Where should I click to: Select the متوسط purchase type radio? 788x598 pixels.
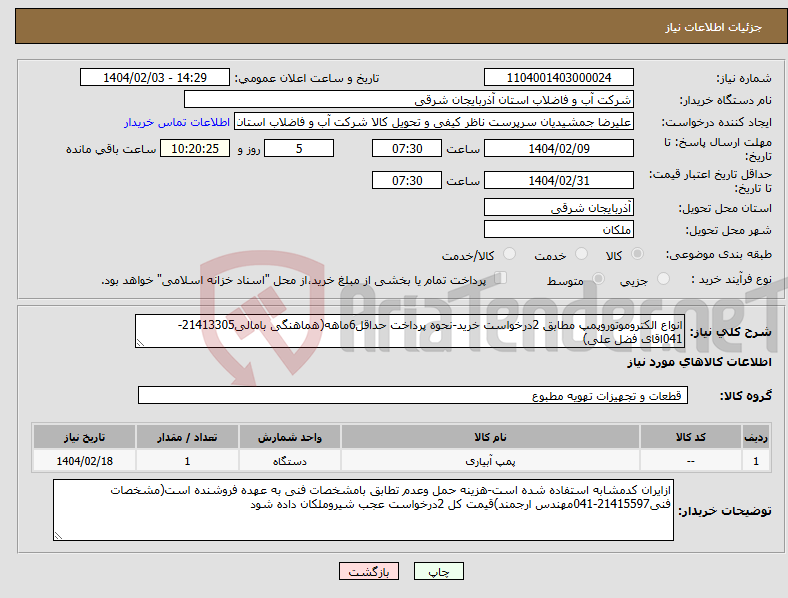click(x=598, y=278)
